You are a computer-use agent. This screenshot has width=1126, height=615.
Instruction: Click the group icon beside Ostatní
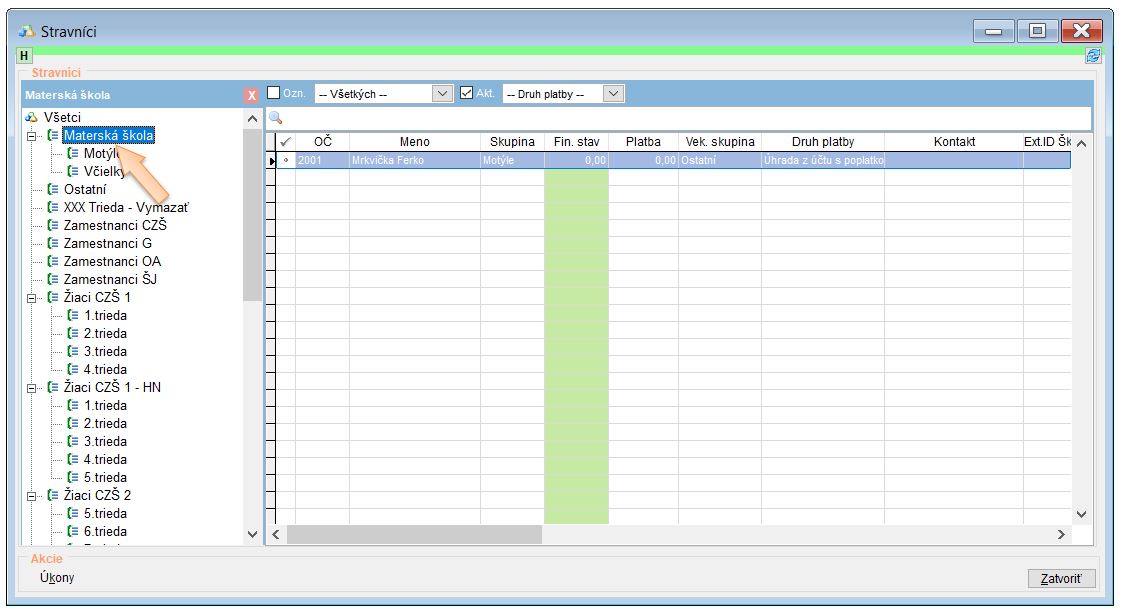[53, 189]
